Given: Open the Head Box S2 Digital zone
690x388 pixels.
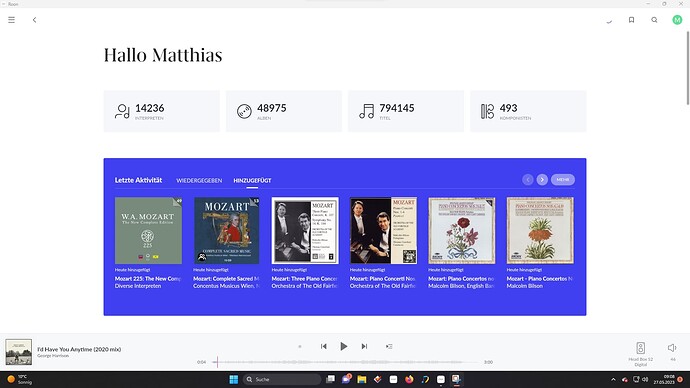Looking at the screenshot, I should pyautogui.click(x=641, y=353).
